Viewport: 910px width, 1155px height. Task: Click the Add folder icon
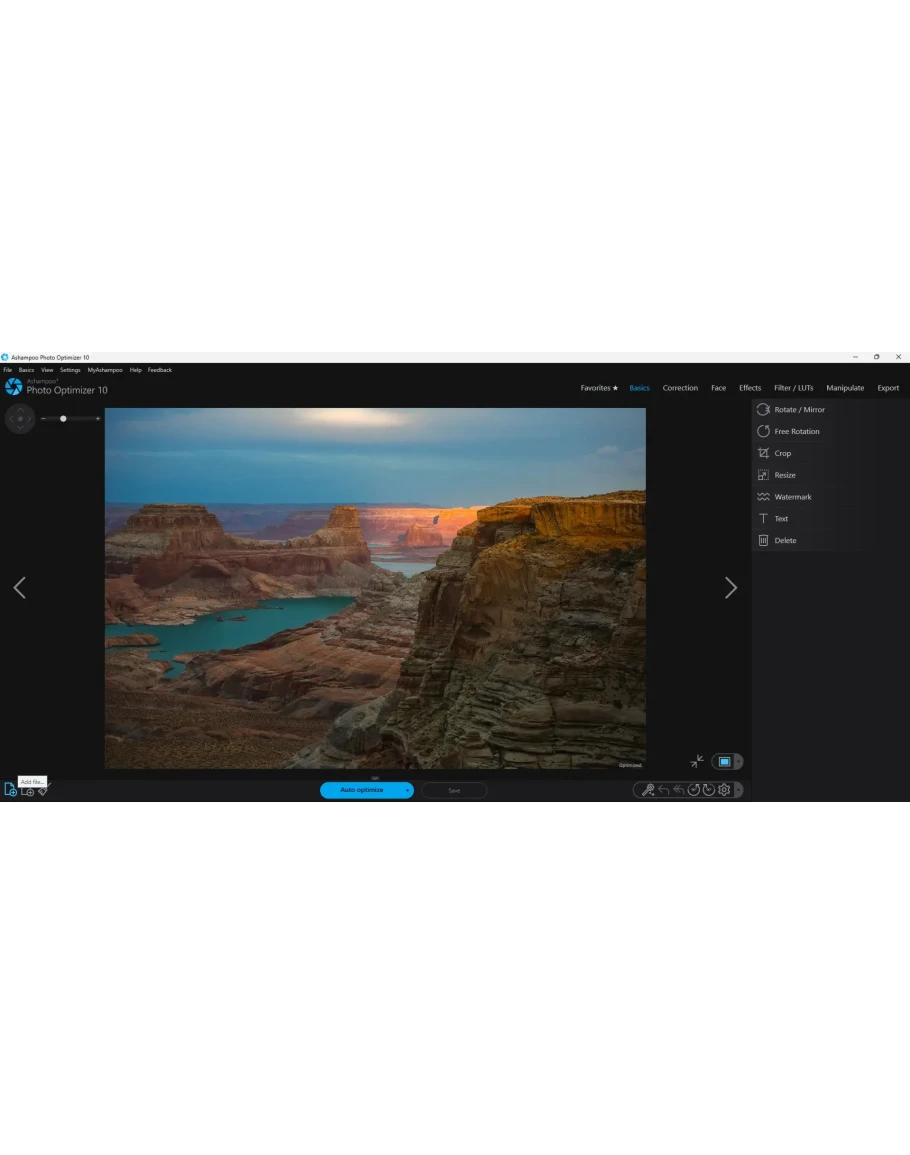click(27, 791)
